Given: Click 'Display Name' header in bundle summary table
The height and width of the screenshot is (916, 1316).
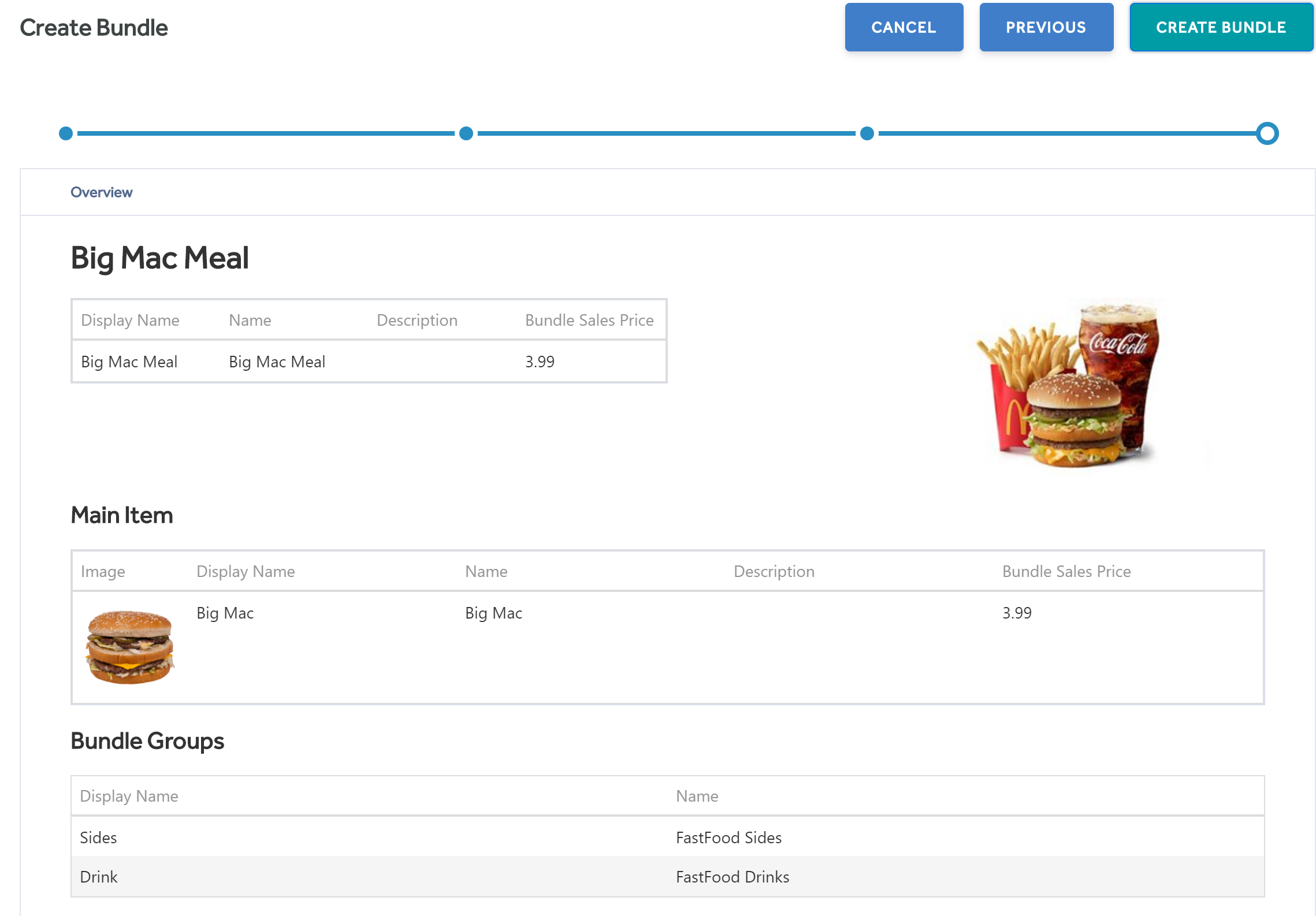Looking at the screenshot, I should [x=130, y=320].
